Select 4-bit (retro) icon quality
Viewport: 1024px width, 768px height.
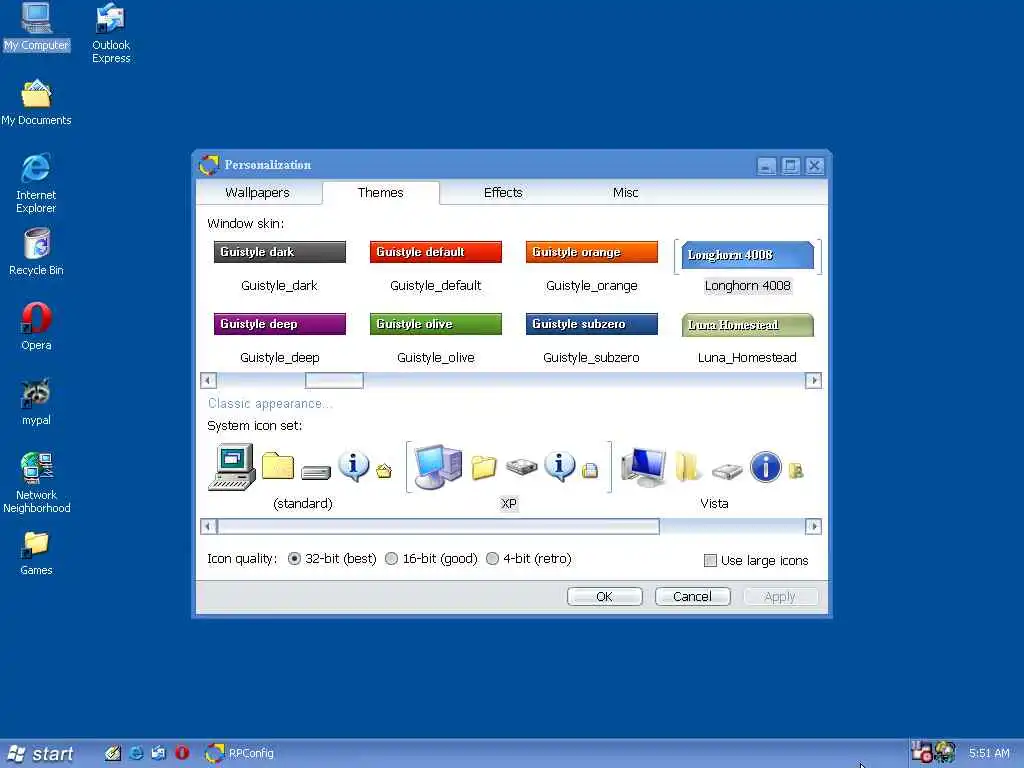[x=492, y=558]
